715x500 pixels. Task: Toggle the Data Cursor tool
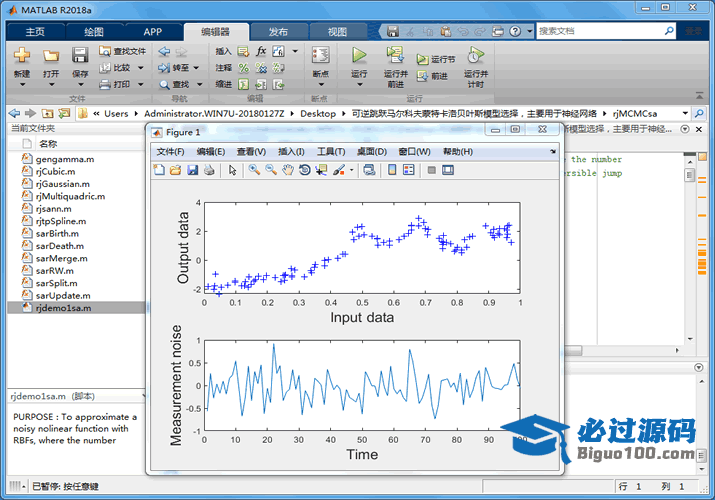pyautogui.click(x=321, y=170)
